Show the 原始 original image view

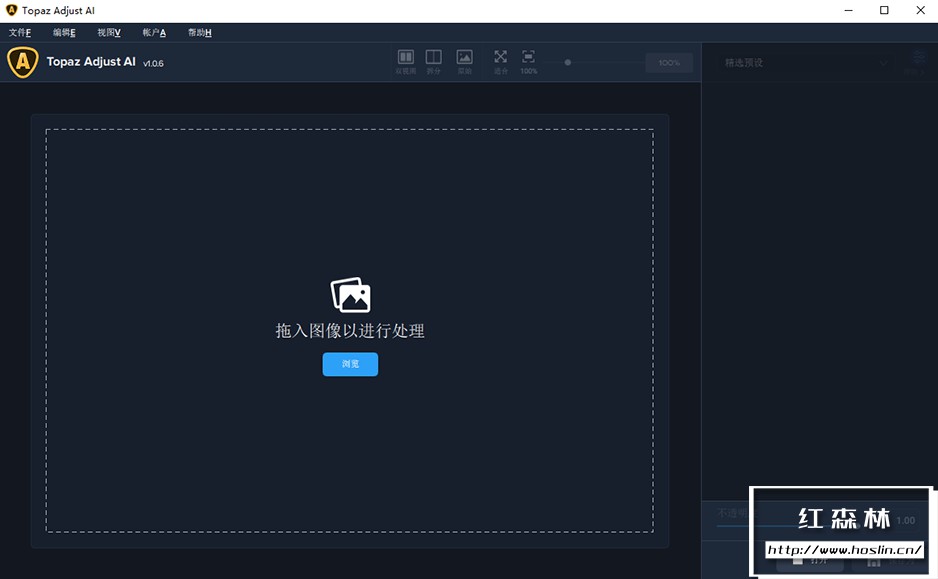(465, 62)
